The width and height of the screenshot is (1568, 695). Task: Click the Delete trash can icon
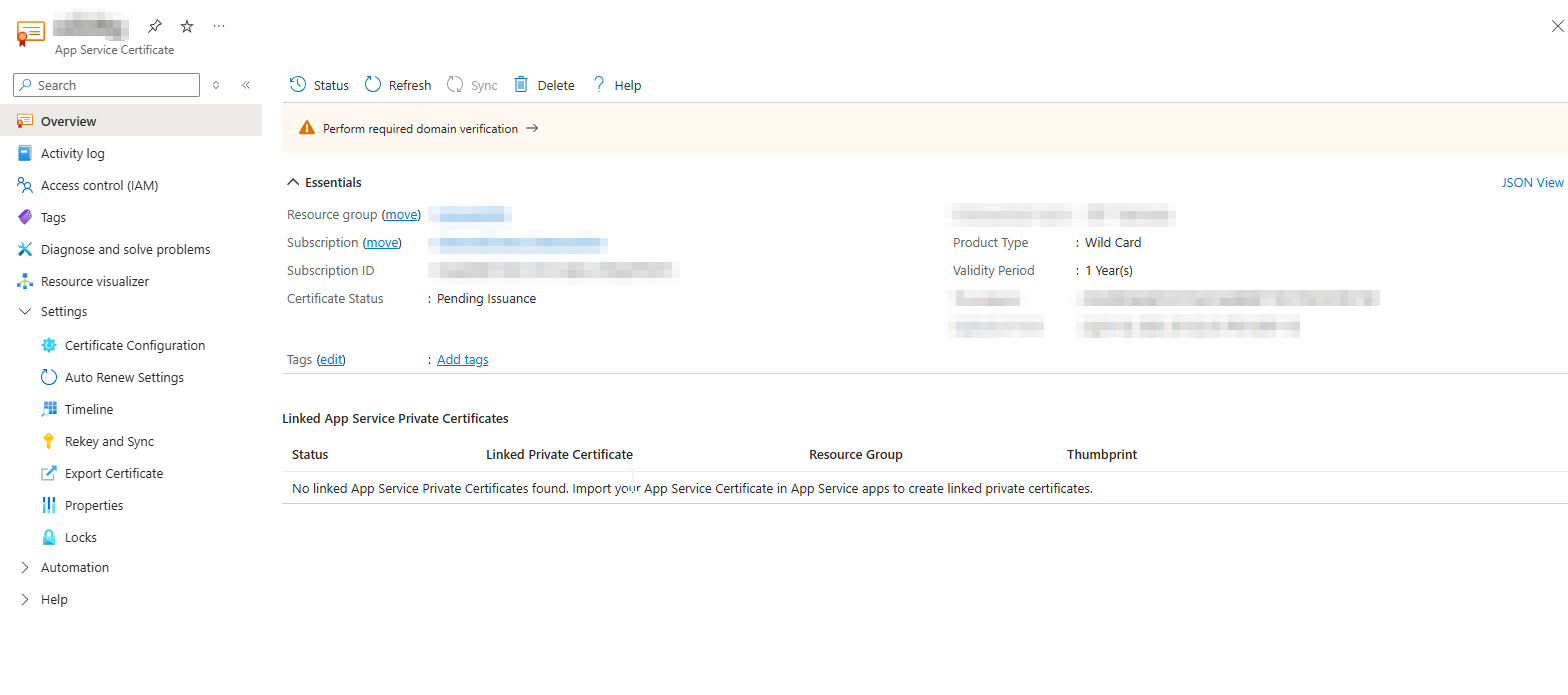pos(521,84)
